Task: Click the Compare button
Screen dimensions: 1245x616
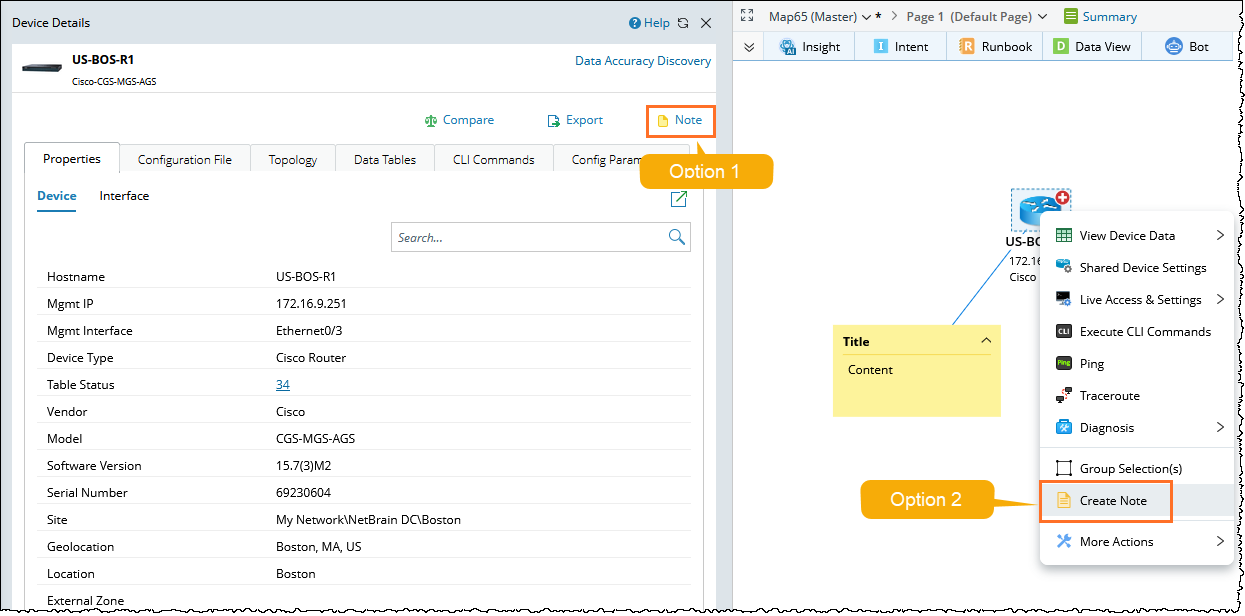Action: point(459,120)
